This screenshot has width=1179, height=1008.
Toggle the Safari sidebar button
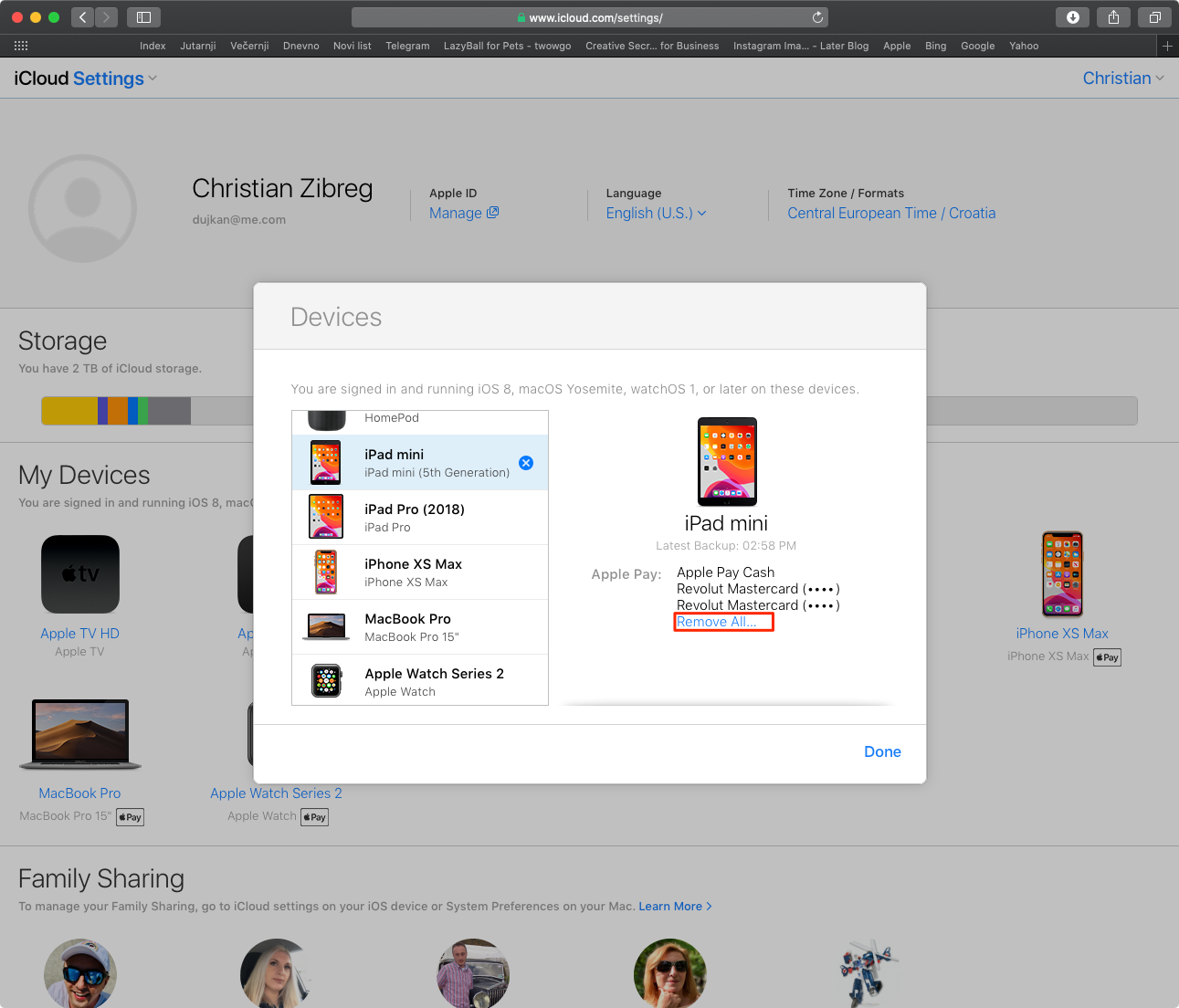143,17
